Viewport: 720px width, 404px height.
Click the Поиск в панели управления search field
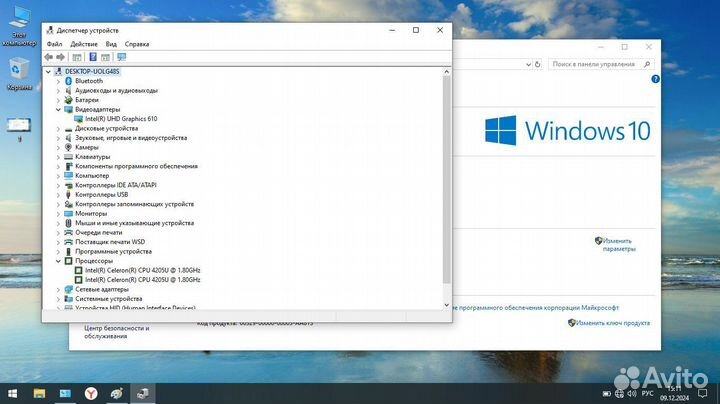pyautogui.click(x=601, y=64)
